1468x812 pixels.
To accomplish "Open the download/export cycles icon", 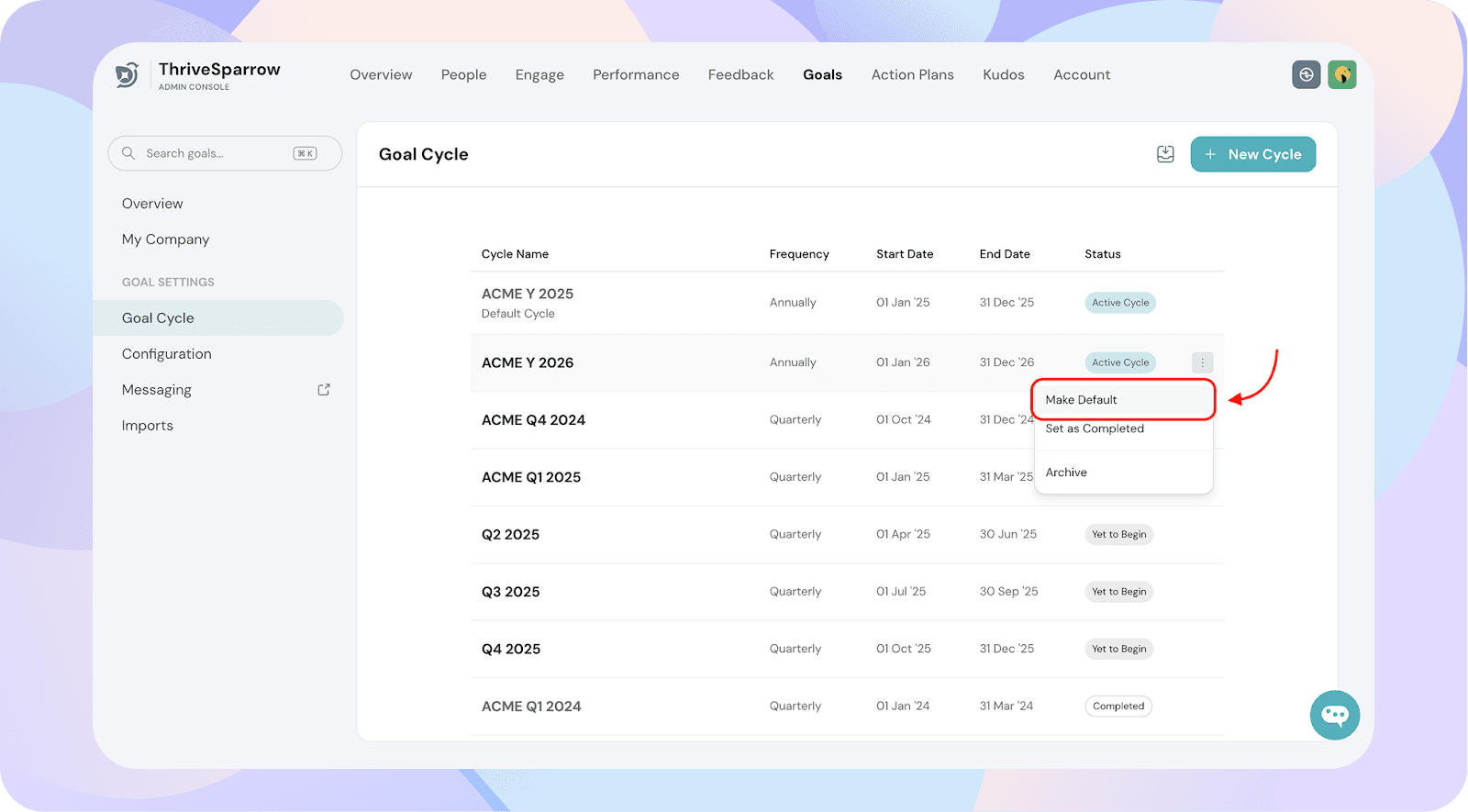I will 1165,154.
